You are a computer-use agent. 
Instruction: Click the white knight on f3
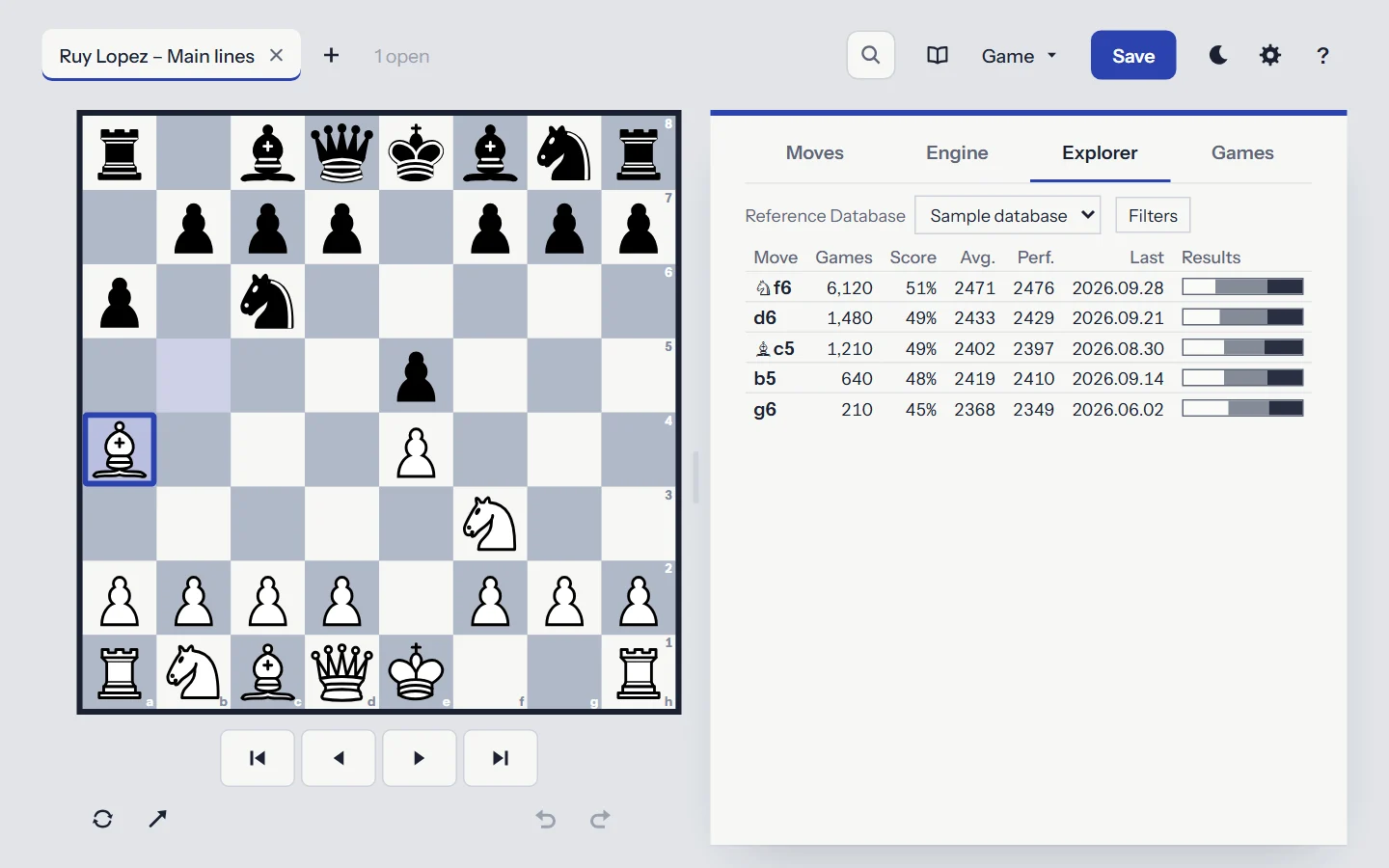point(490,524)
